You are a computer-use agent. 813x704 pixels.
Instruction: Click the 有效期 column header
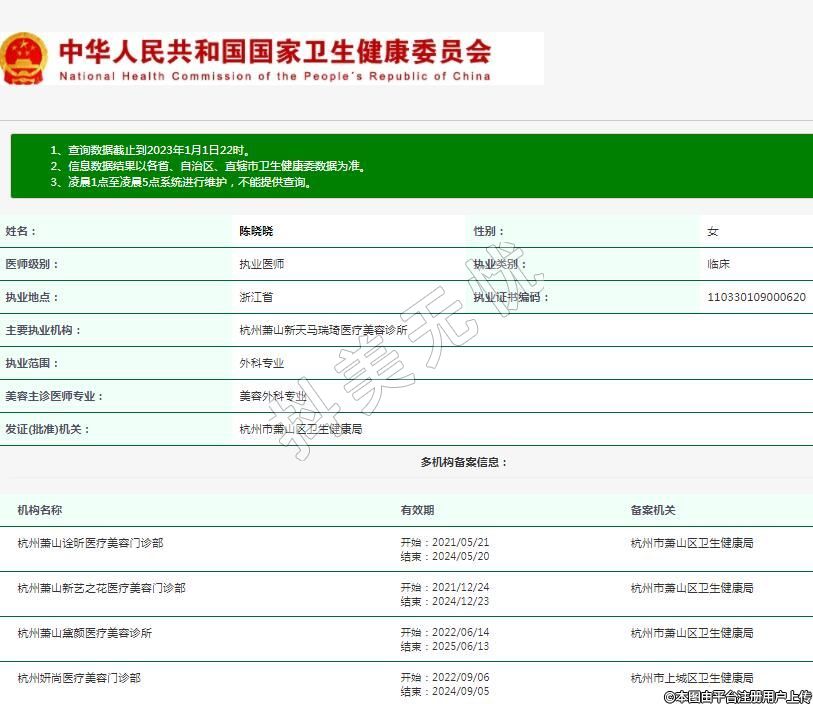[417, 510]
